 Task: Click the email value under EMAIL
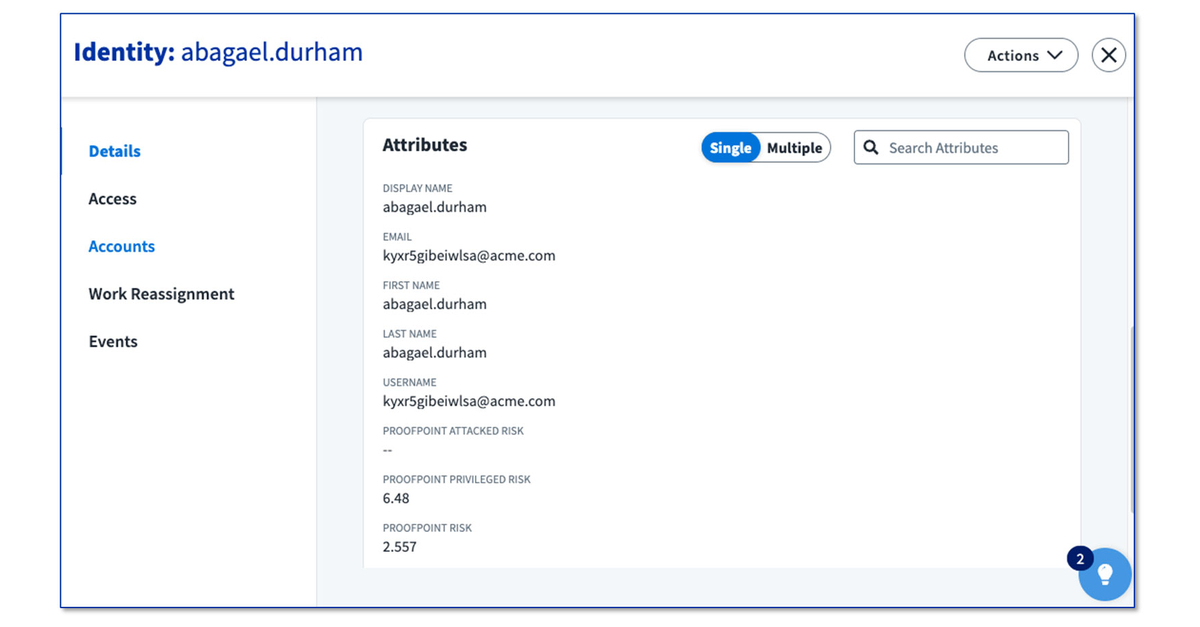(469, 256)
